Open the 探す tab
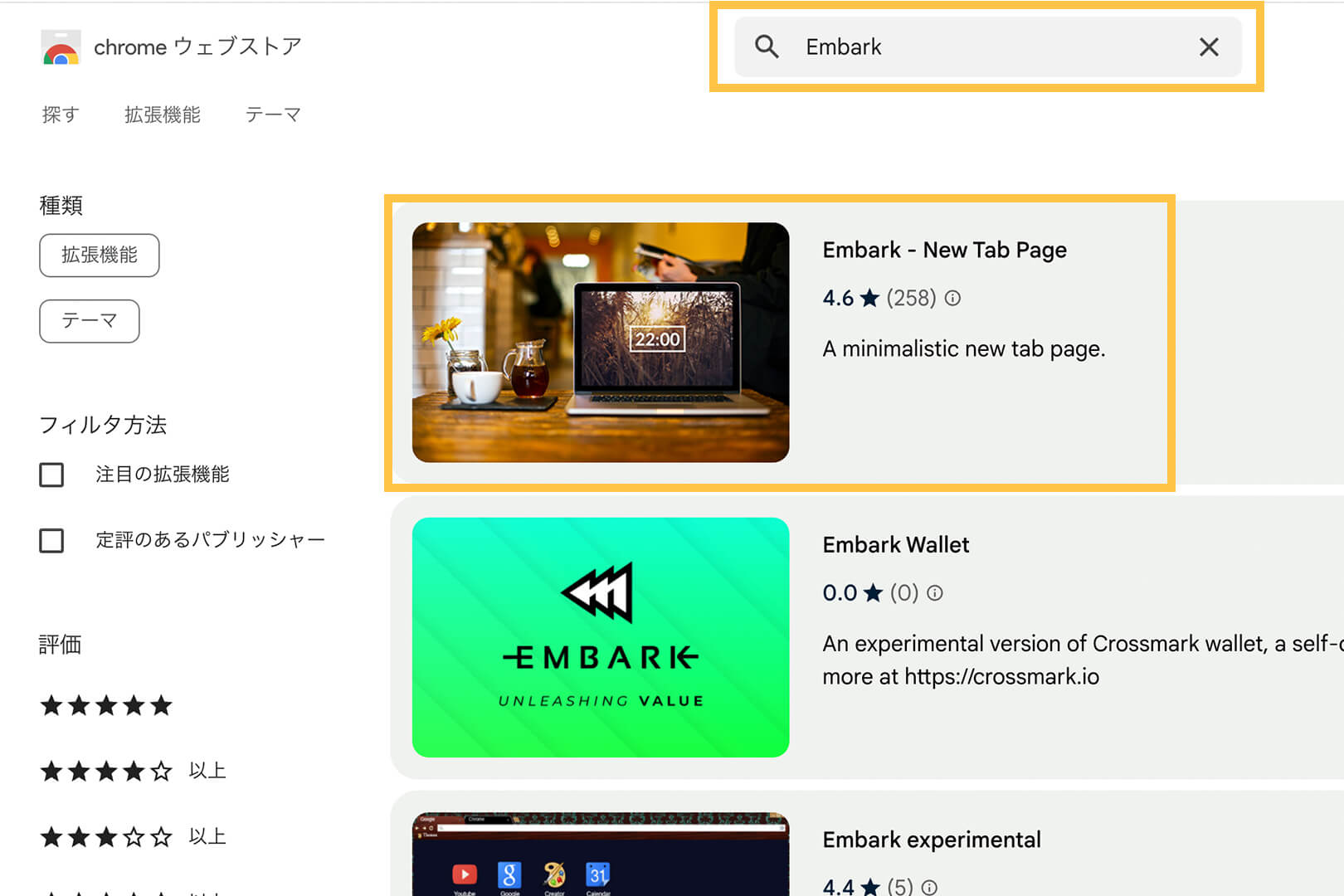 point(60,114)
